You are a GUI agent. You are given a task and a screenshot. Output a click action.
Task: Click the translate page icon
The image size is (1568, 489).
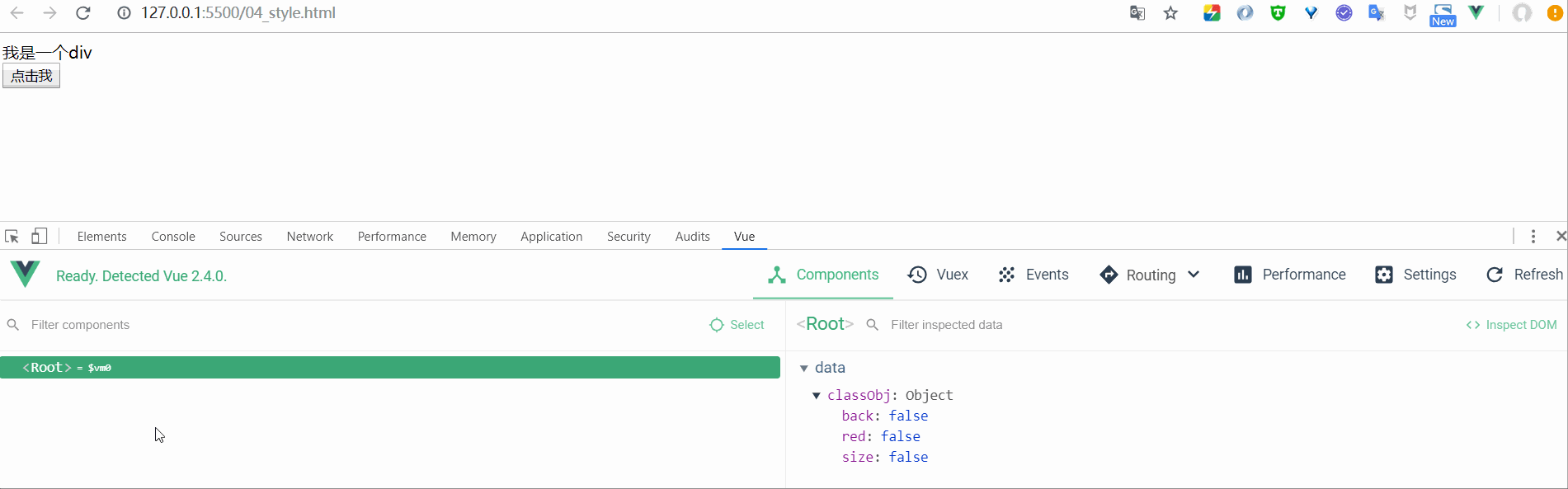(1137, 13)
